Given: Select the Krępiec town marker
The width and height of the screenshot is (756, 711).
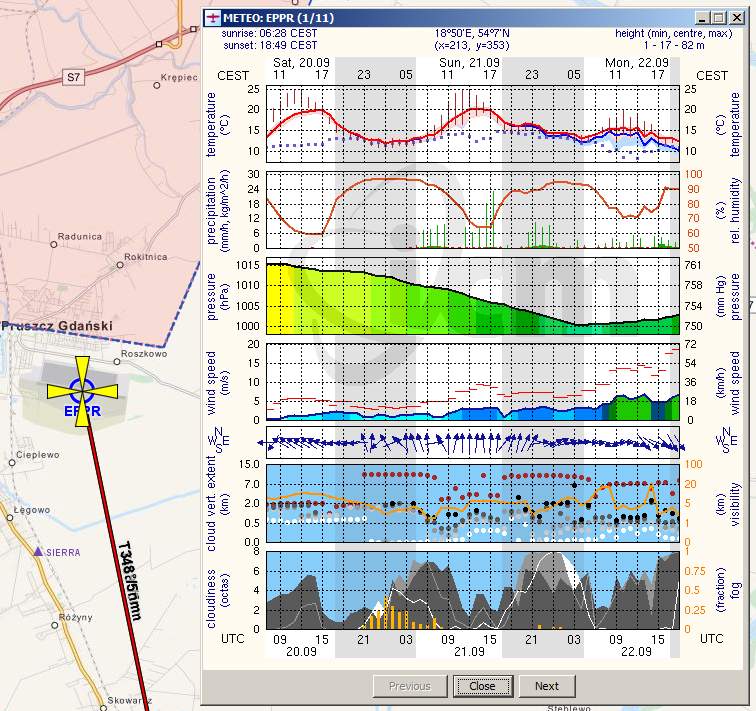Looking at the screenshot, I should tap(157, 86).
